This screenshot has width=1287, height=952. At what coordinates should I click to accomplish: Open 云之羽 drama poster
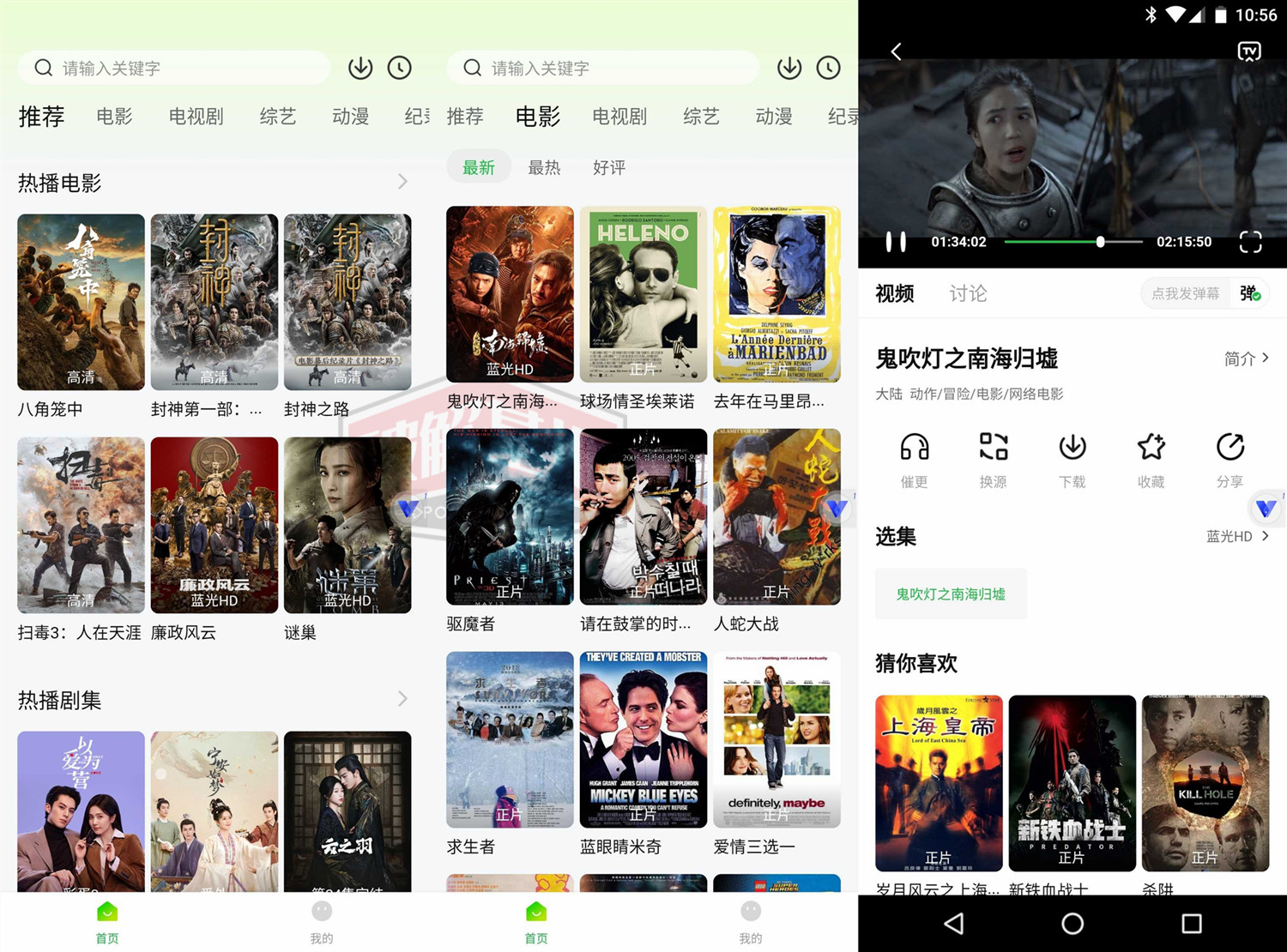tap(347, 811)
